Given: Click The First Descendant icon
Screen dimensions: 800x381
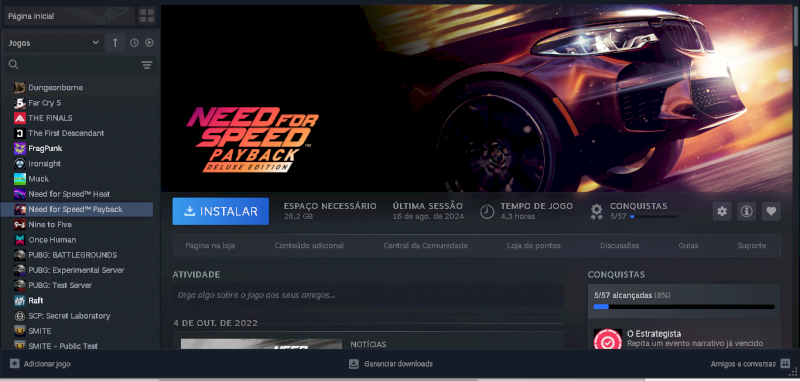Looking at the screenshot, I should coord(20,133).
